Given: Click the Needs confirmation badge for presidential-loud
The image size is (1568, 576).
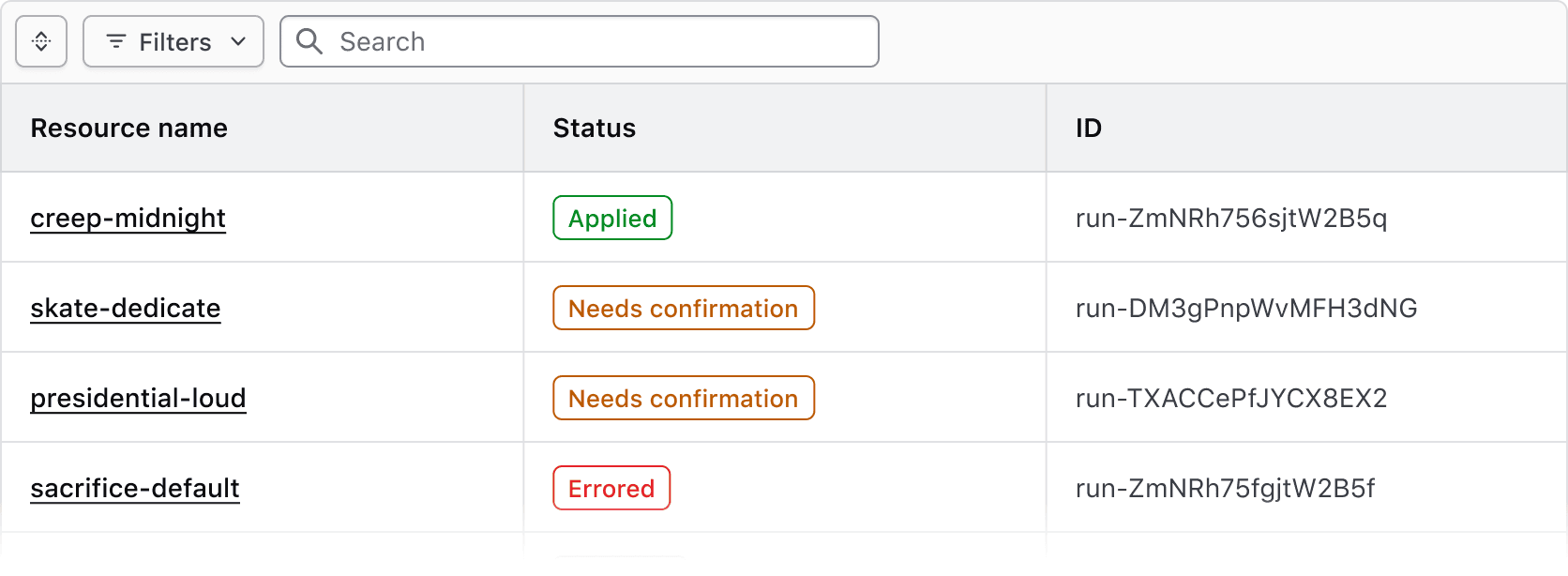Looking at the screenshot, I should click(x=683, y=398).
